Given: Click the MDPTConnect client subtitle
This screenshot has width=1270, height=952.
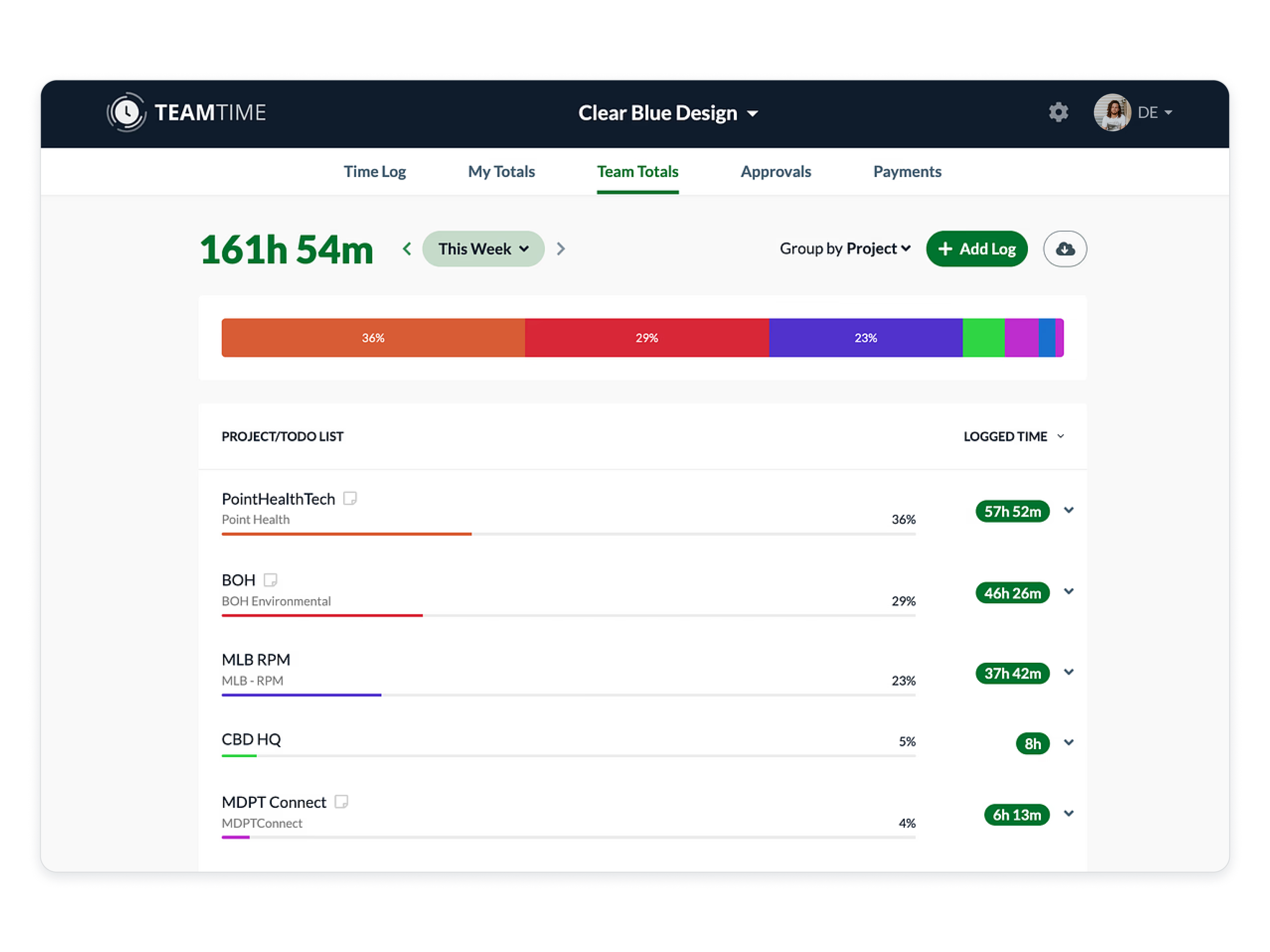Looking at the screenshot, I should [262, 823].
